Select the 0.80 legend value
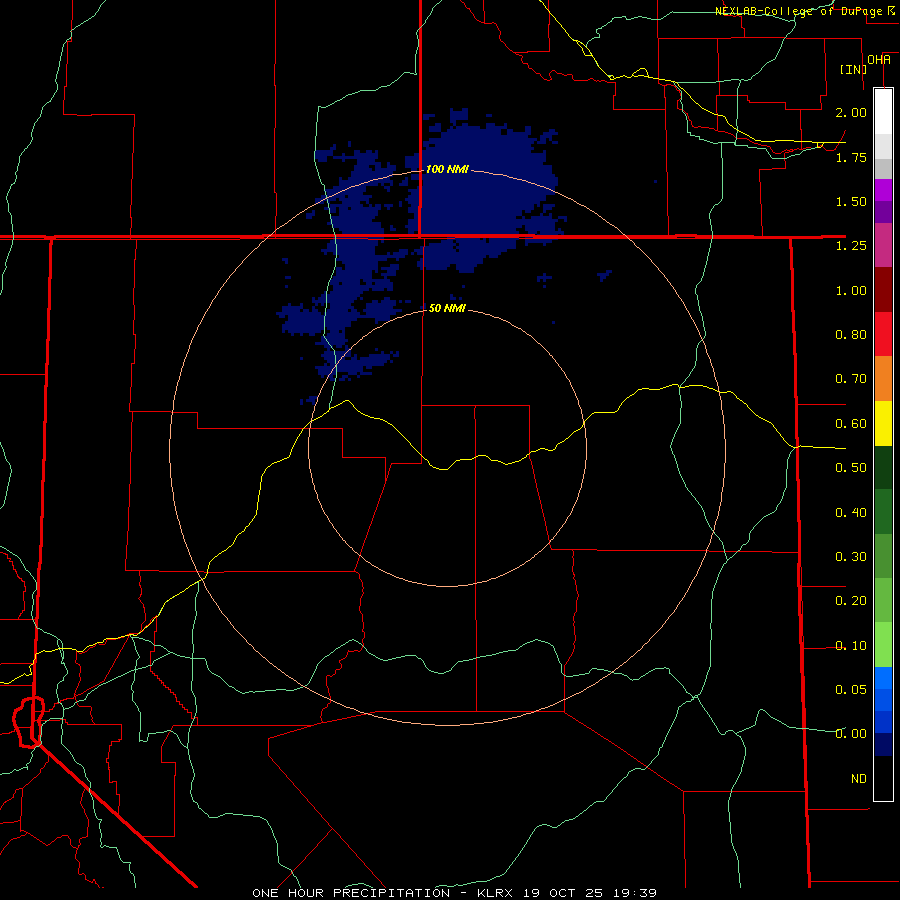 tap(851, 335)
